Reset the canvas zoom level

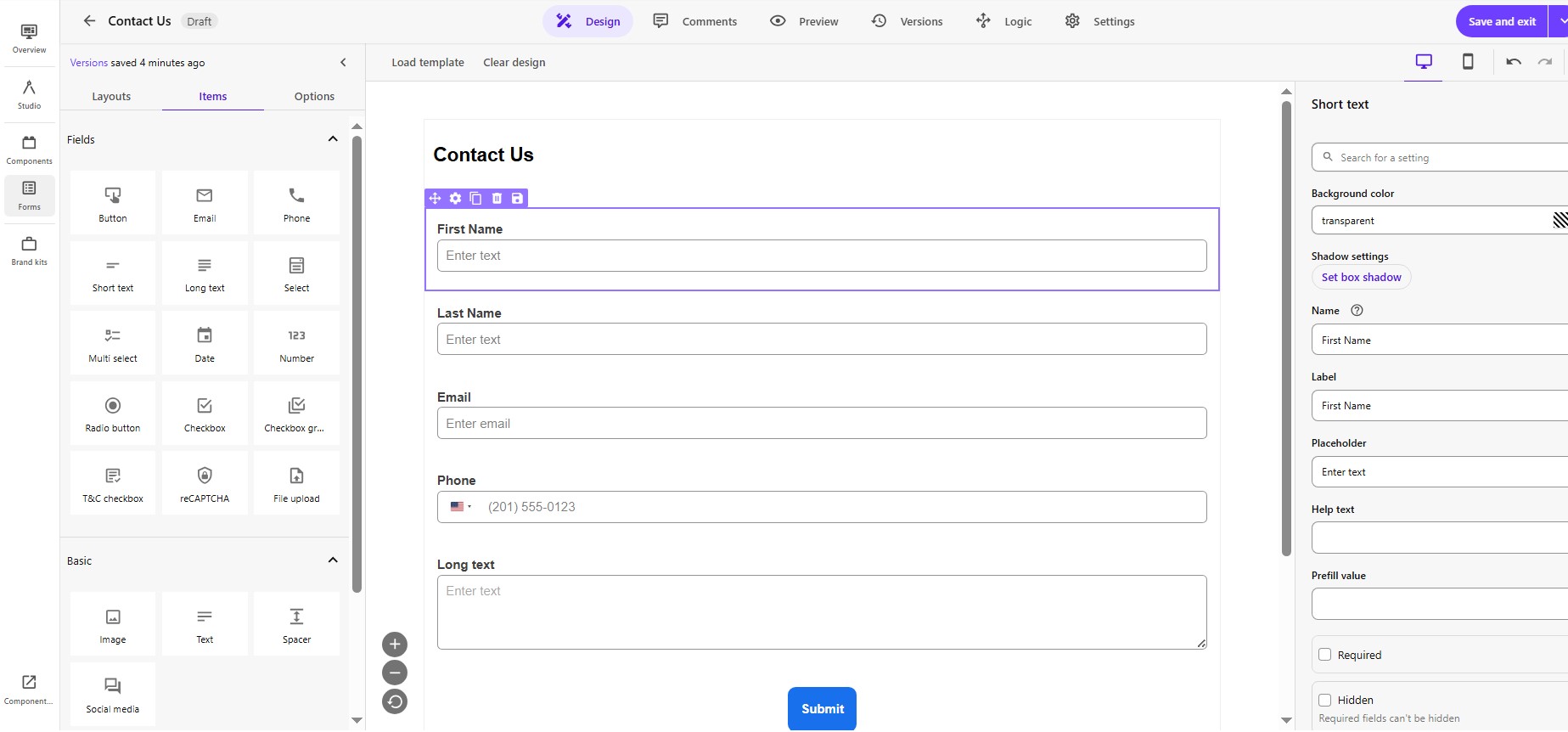[395, 701]
